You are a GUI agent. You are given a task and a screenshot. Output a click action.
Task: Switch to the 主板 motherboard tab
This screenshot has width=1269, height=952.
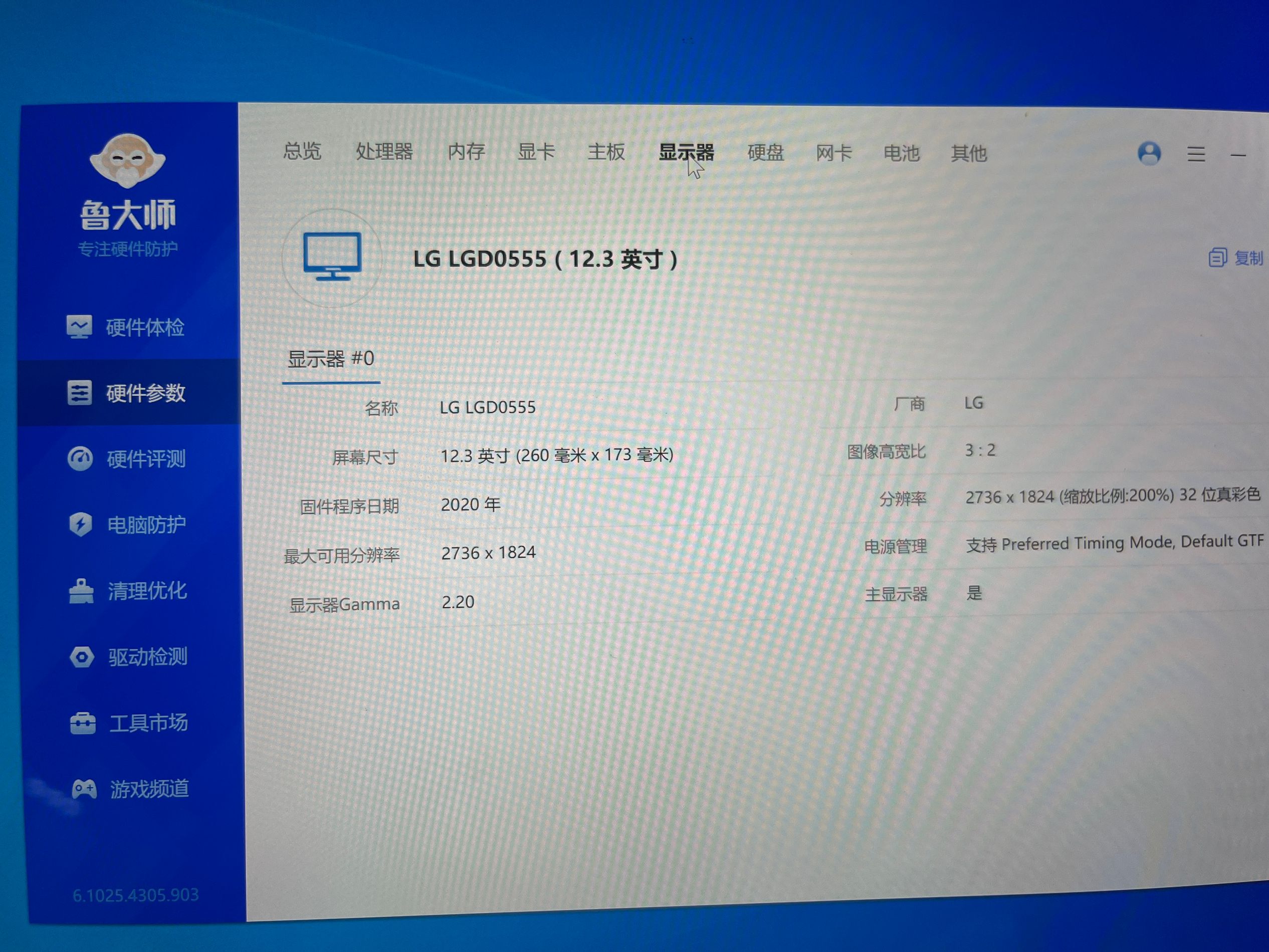[606, 152]
